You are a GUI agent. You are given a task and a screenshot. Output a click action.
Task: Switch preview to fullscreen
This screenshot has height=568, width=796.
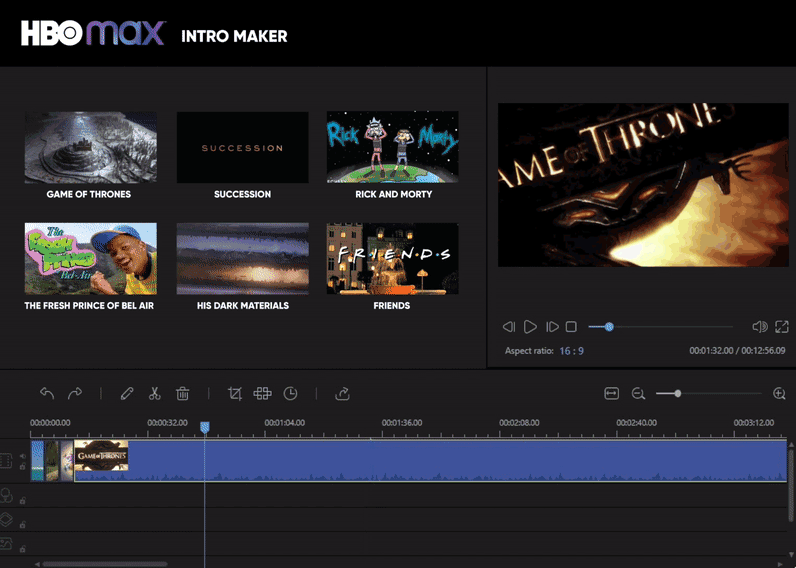[782, 327]
